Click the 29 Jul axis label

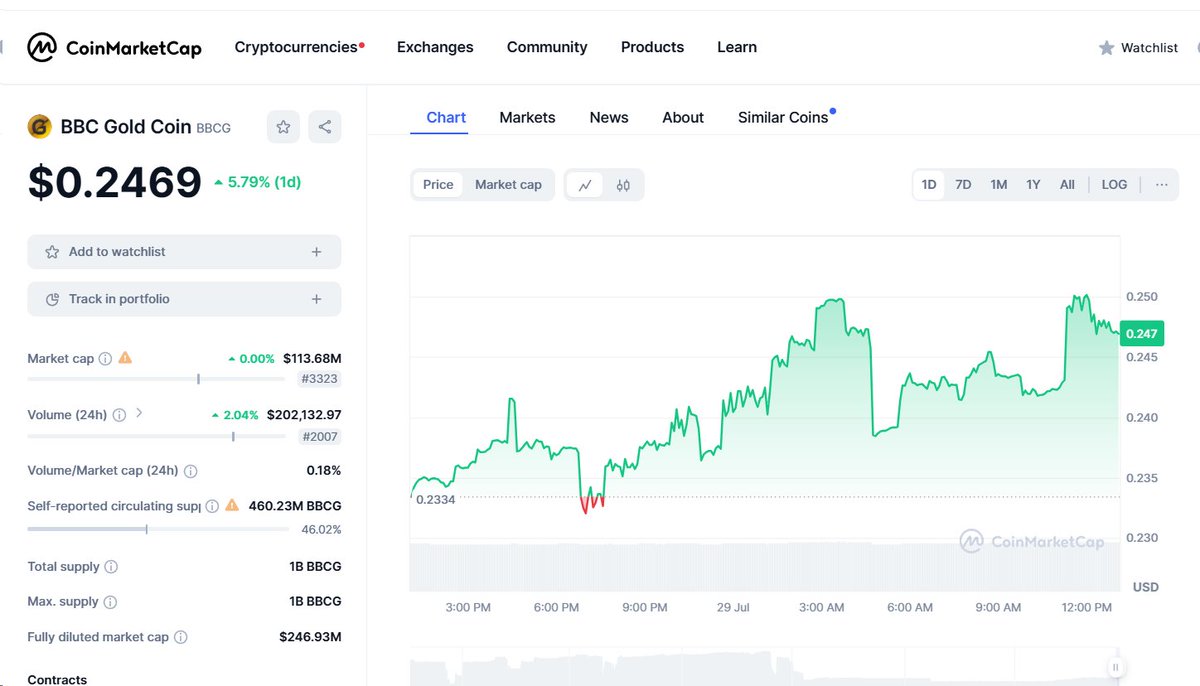(x=733, y=607)
